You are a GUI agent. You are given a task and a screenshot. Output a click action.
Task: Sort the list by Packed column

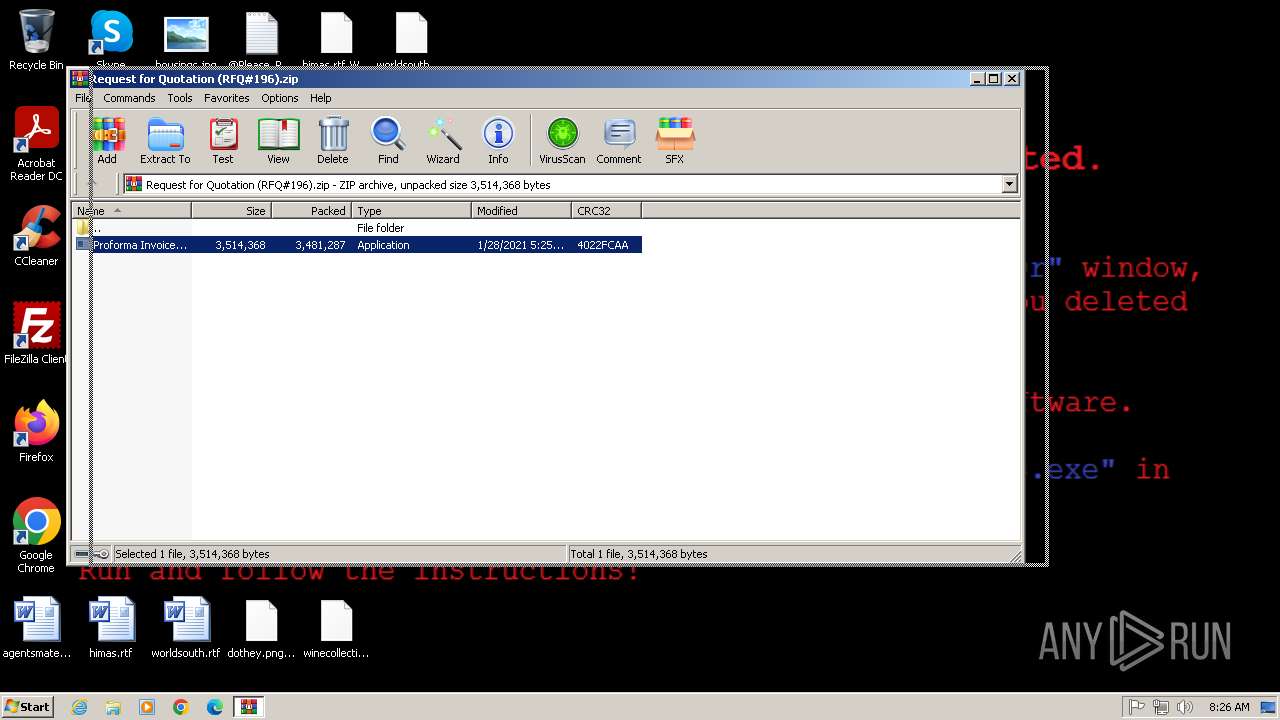311,211
